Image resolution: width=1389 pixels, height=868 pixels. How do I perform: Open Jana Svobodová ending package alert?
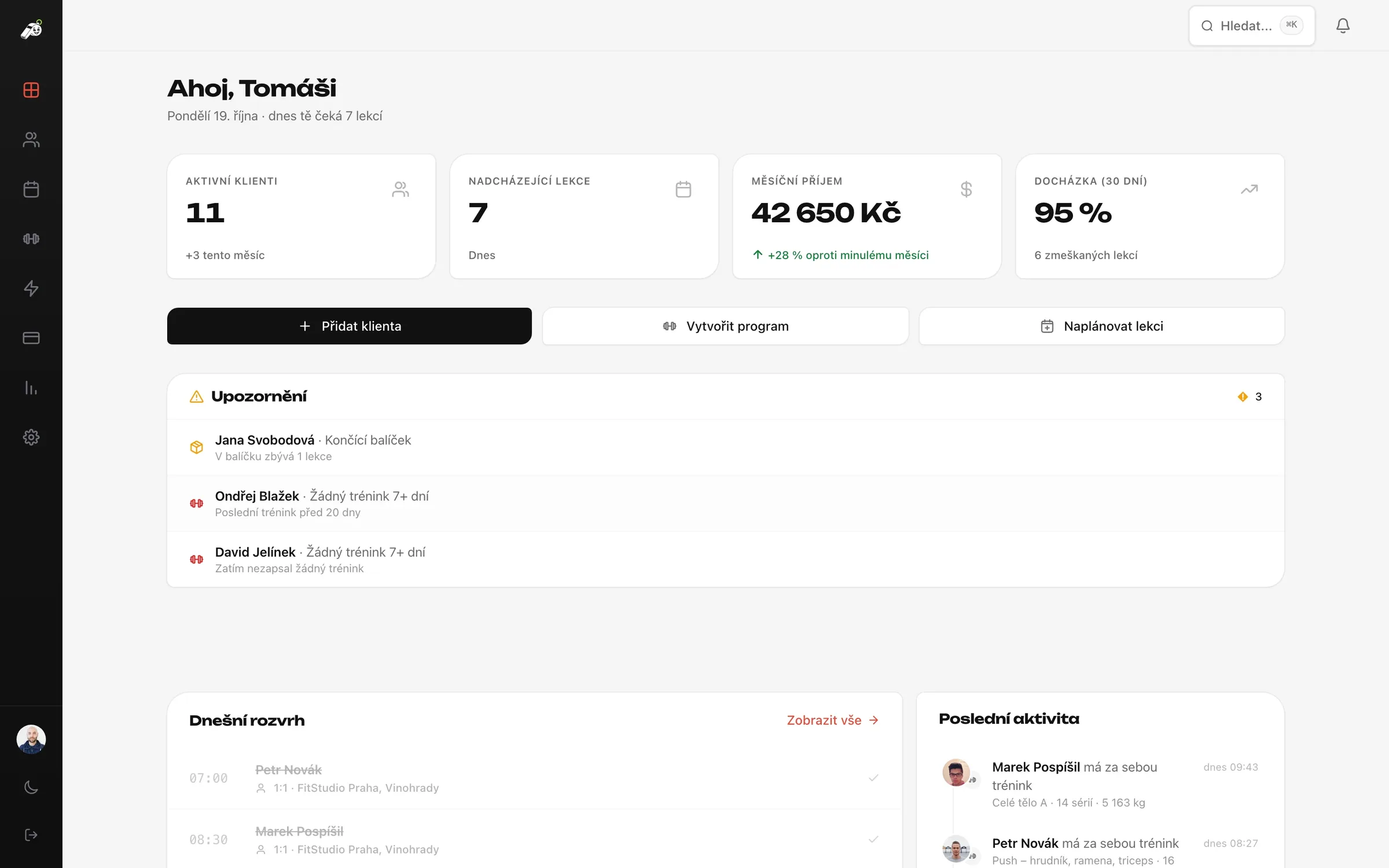click(726, 447)
